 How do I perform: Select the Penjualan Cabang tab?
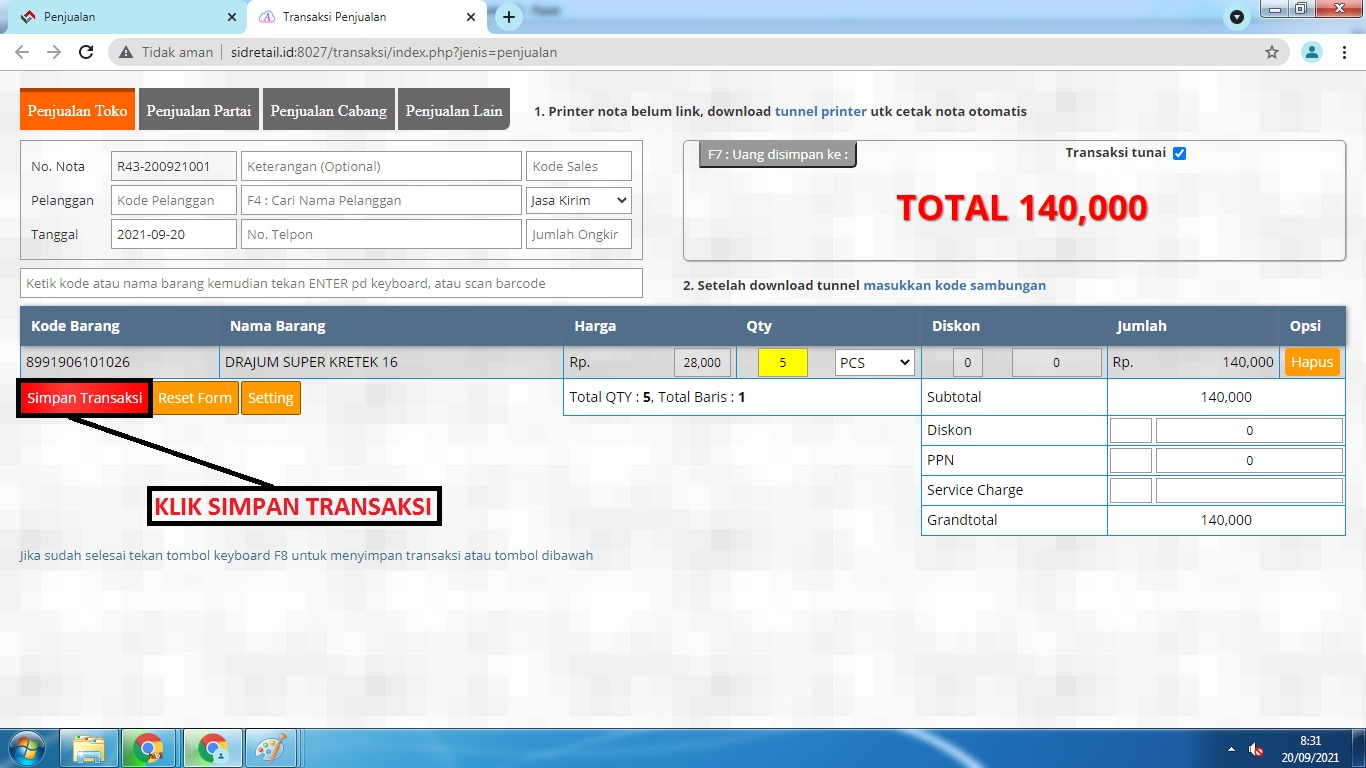coord(328,110)
